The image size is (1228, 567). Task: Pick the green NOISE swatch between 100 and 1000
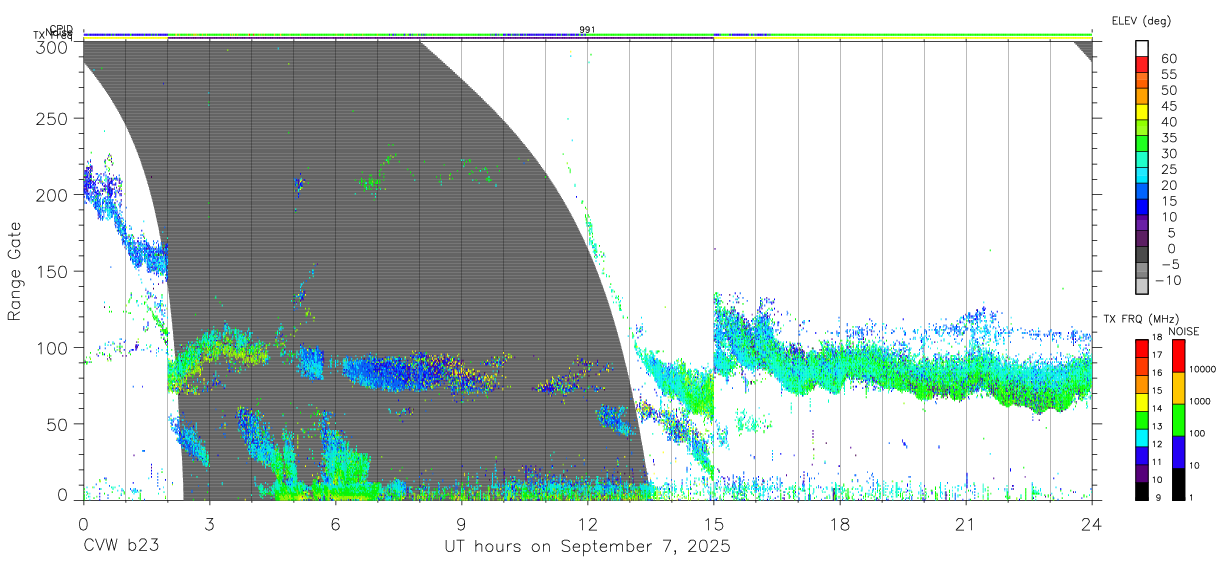pyautogui.click(x=1179, y=418)
